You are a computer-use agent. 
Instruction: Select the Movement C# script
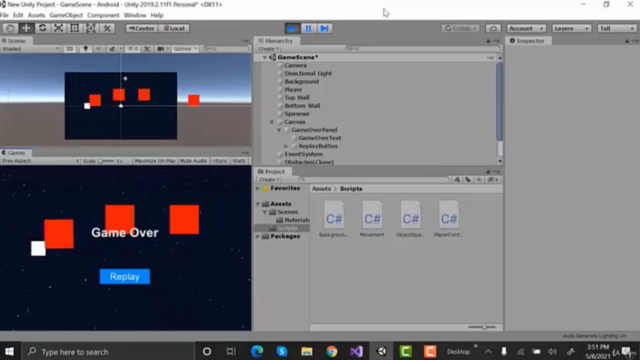(372, 219)
